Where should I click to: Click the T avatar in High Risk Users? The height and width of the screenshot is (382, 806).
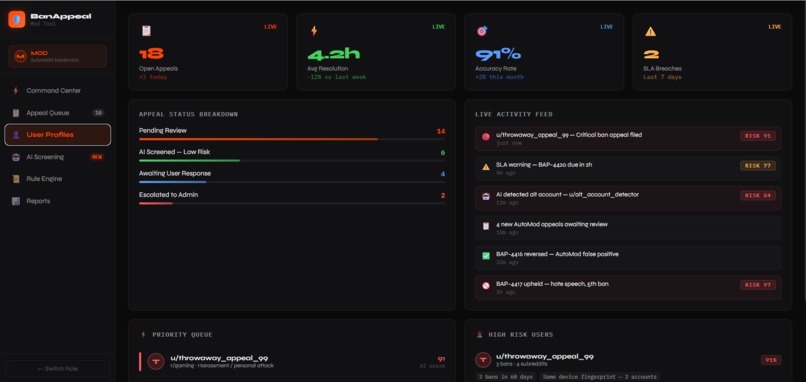483,360
